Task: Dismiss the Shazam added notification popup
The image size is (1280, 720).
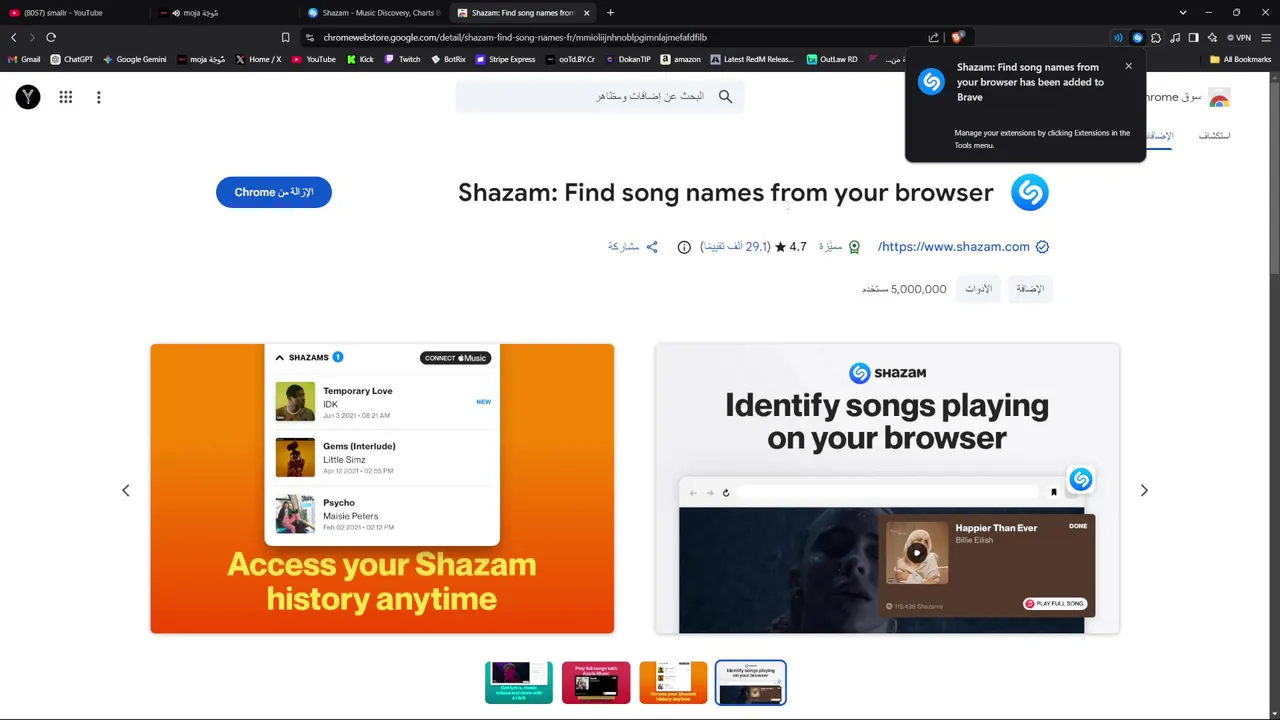Action: coord(1128,67)
